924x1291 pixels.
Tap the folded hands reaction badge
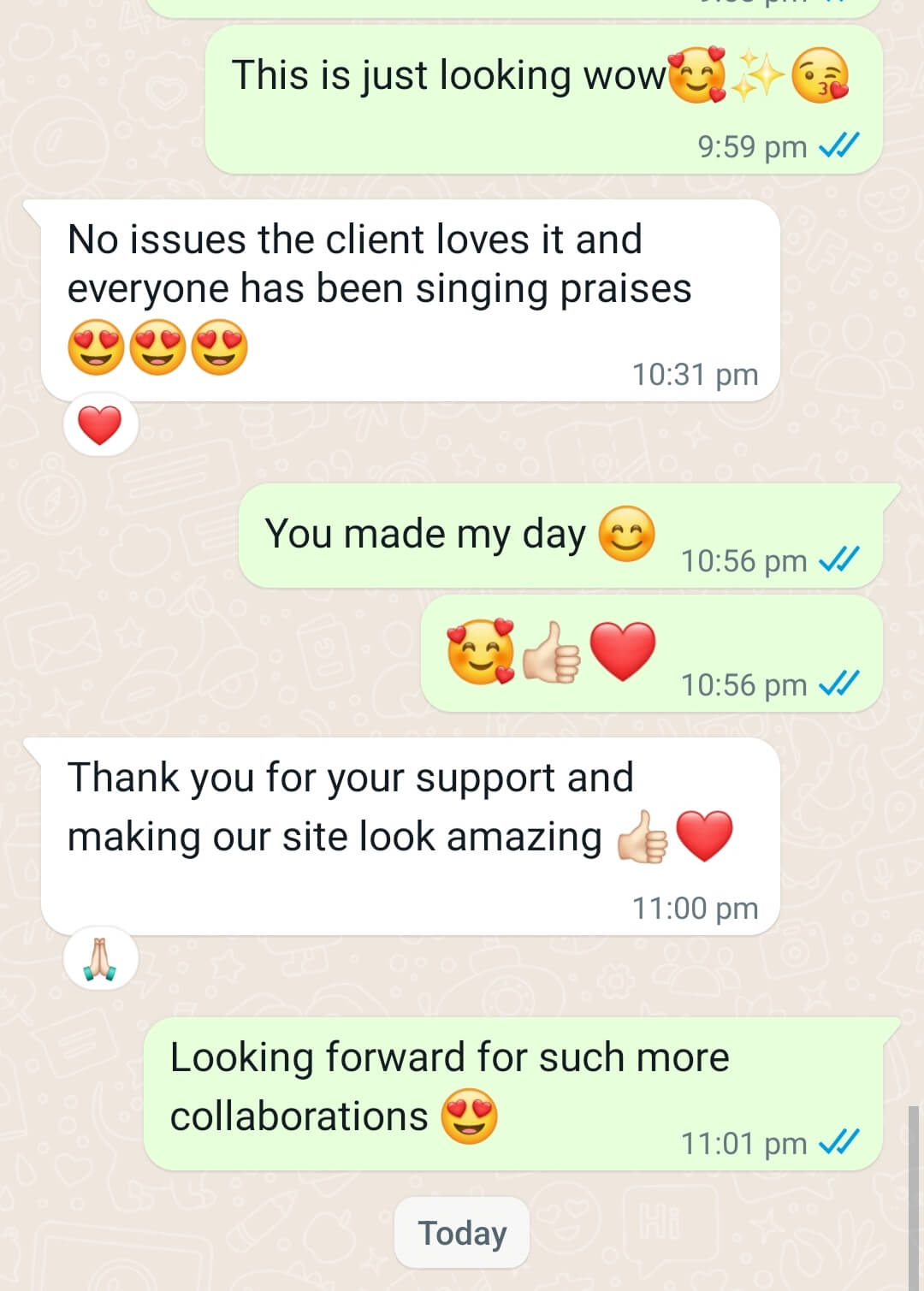[100, 959]
